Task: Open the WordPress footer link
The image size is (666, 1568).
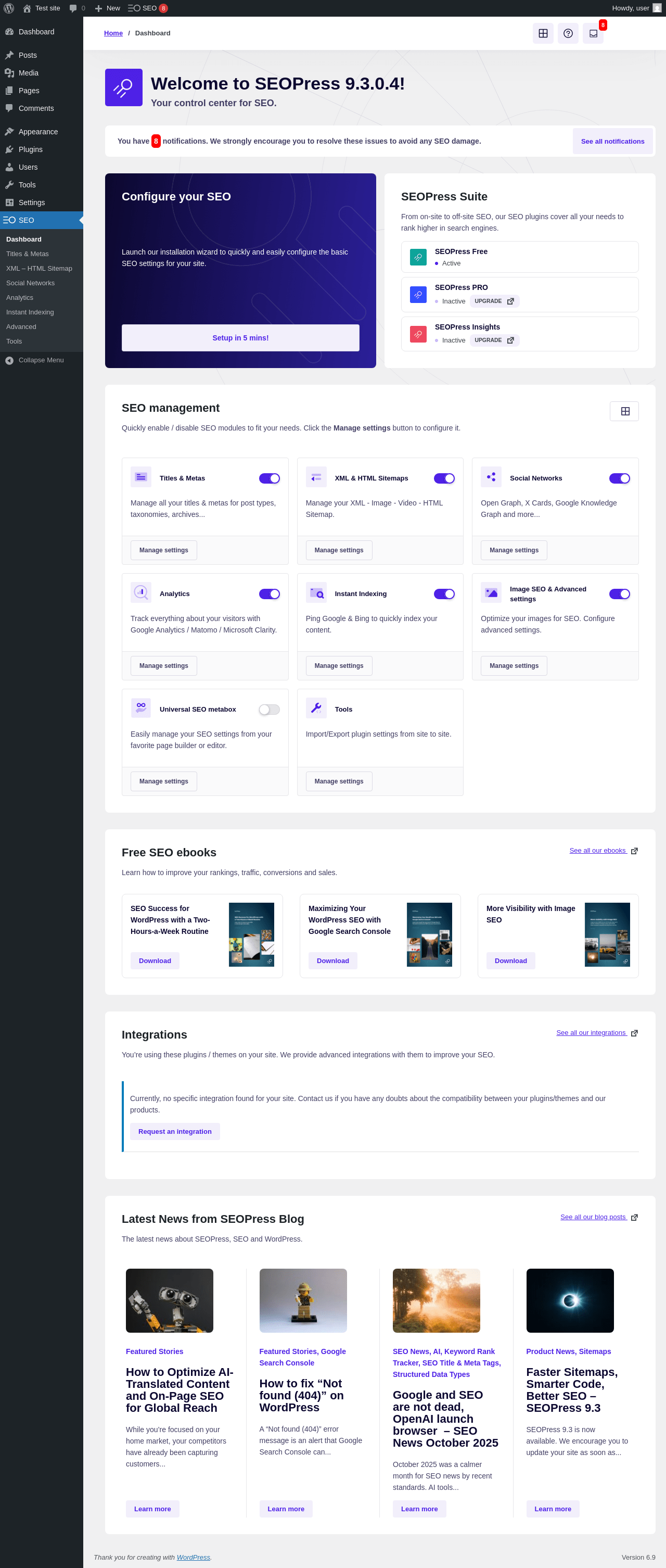Action: [194, 1558]
